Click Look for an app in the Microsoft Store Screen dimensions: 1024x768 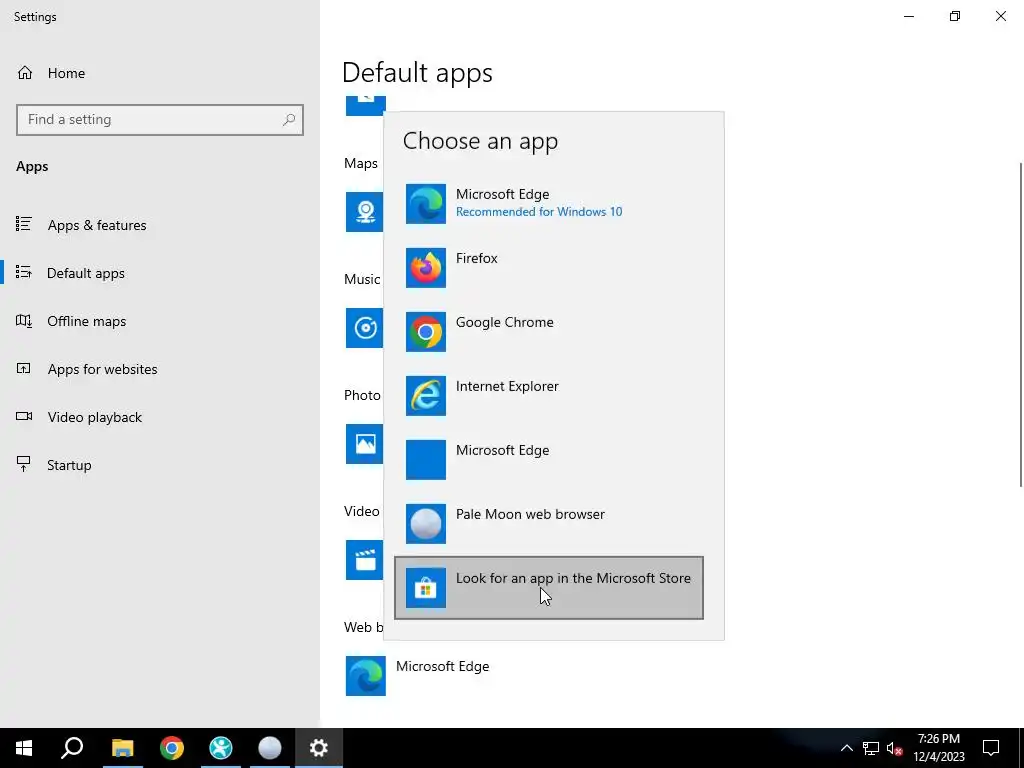pyautogui.click(x=549, y=588)
